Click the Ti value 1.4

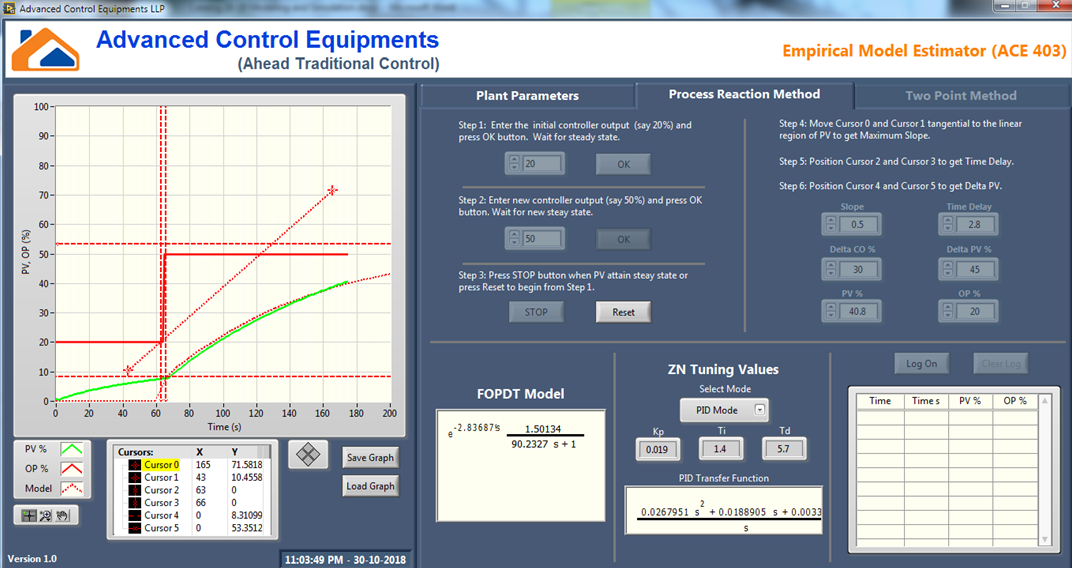tap(720, 449)
